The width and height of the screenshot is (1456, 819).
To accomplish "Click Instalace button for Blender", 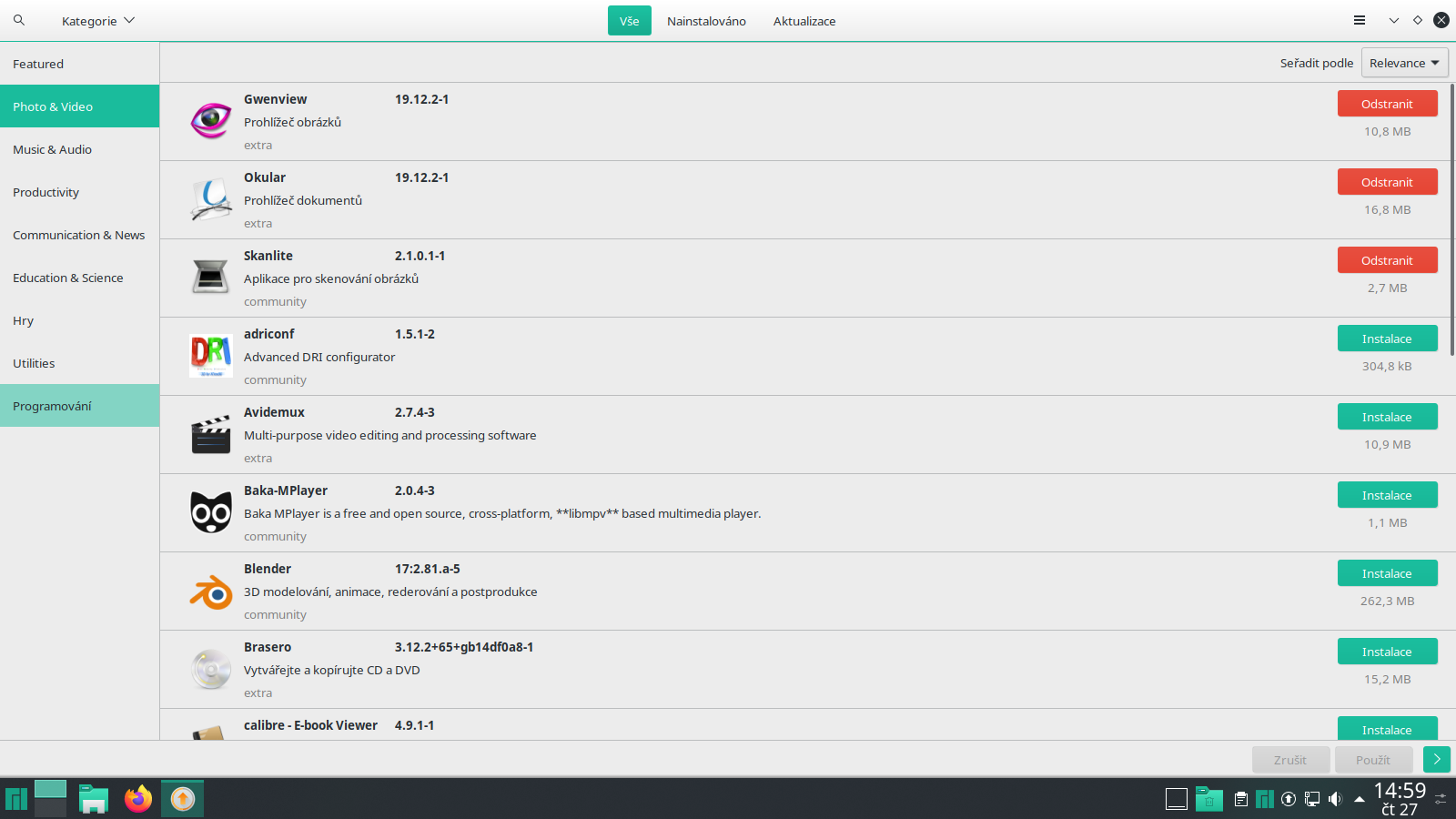I will point(1387,572).
